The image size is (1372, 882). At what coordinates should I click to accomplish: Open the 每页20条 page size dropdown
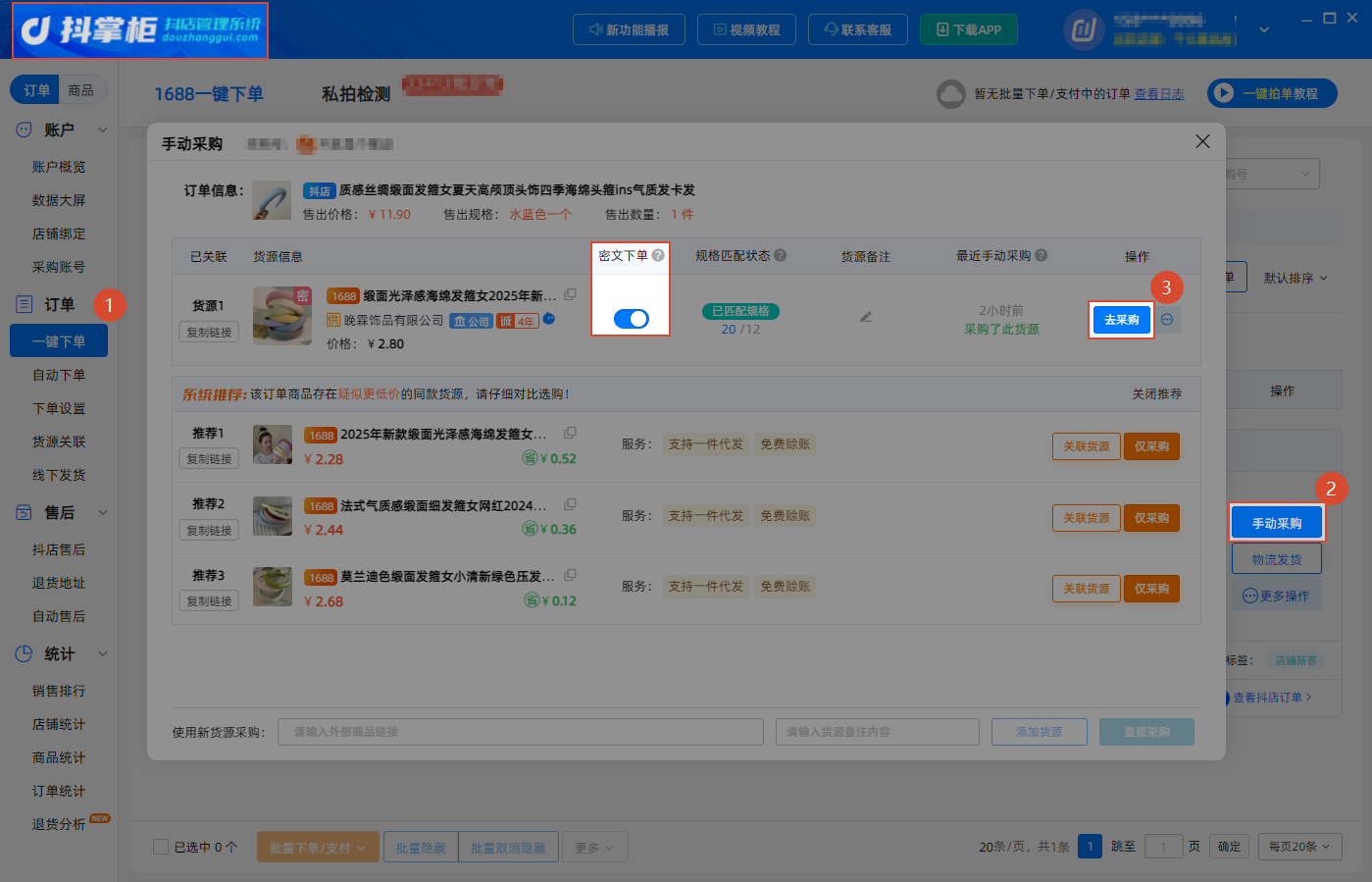pos(1299,847)
